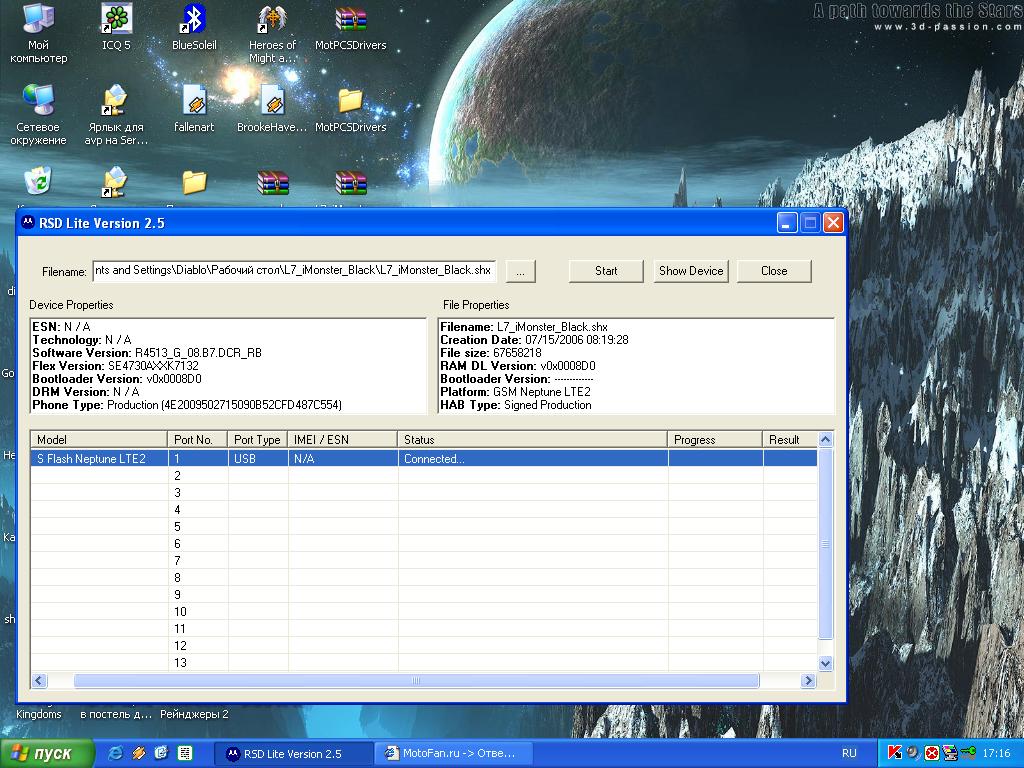The width and height of the screenshot is (1024, 768).
Task: Click the Kaspersky tray icon
Action: (894, 753)
